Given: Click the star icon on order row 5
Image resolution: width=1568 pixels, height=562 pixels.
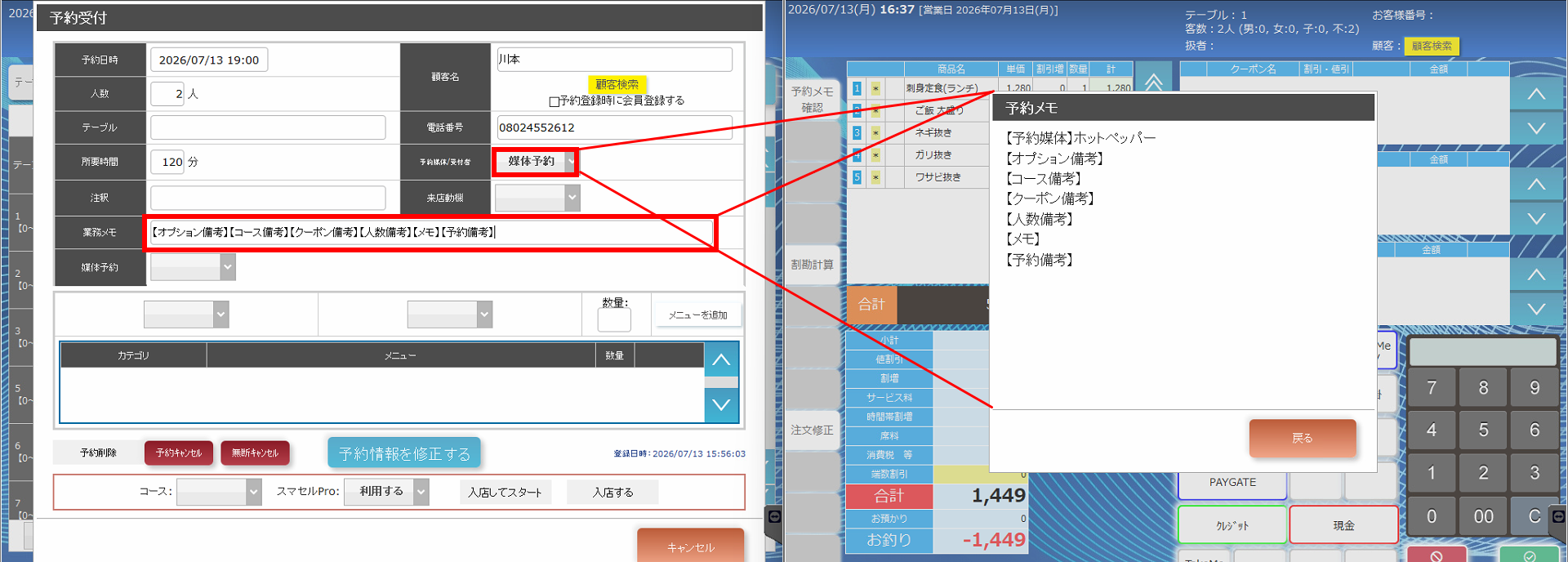Looking at the screenshot, I should (875, 177).
